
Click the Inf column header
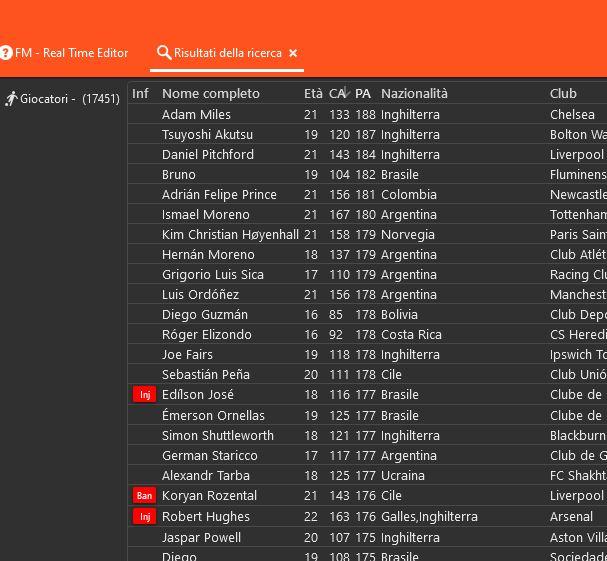pos(140,93)
